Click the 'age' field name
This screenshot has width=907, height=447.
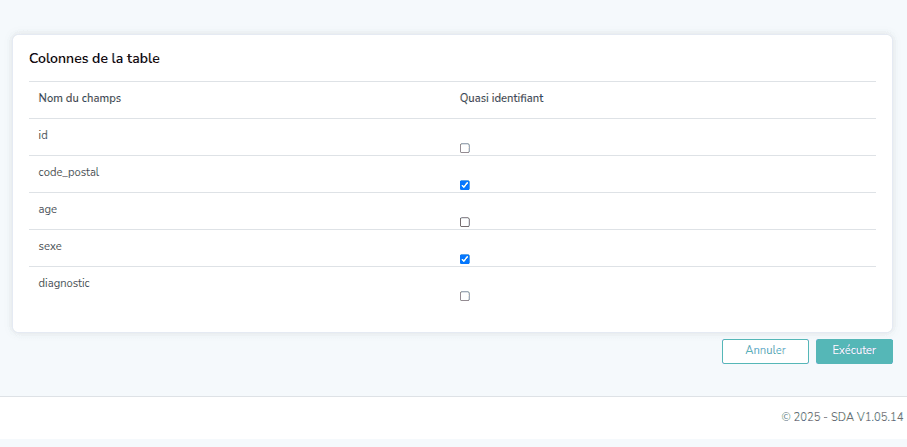[47, 209]
